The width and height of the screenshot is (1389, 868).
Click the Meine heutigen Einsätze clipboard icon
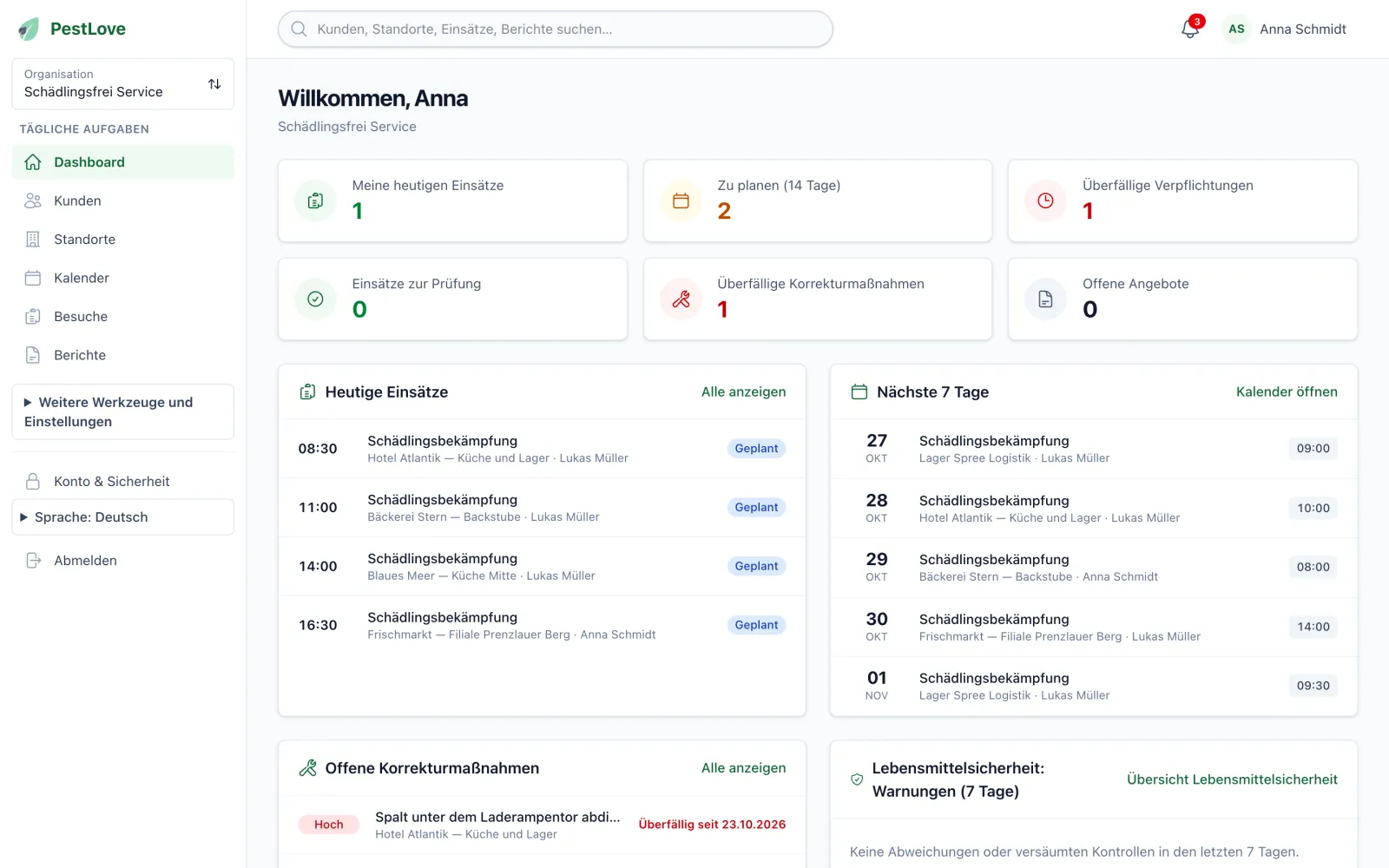pos(316,201)
